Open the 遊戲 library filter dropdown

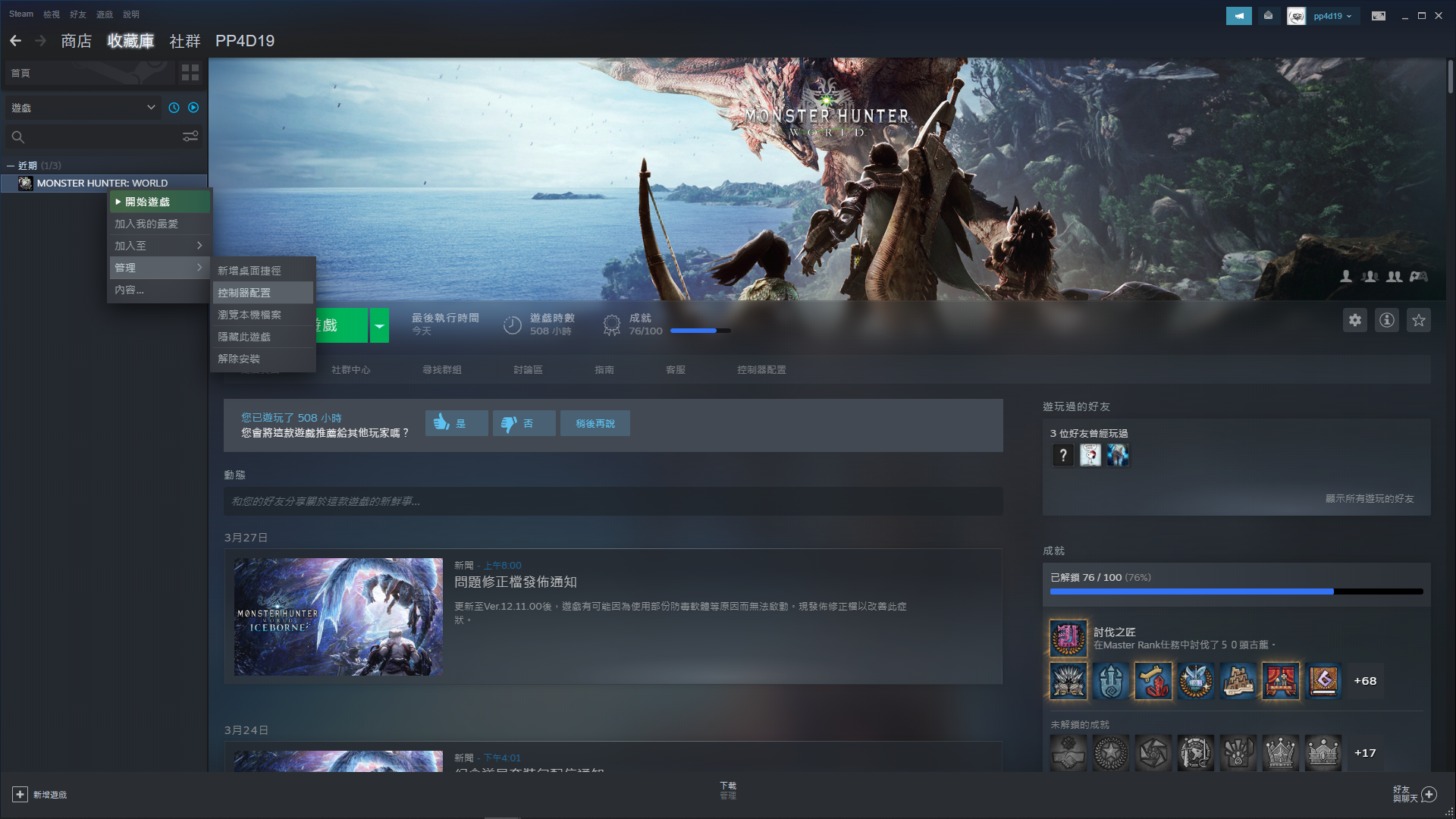83,108
